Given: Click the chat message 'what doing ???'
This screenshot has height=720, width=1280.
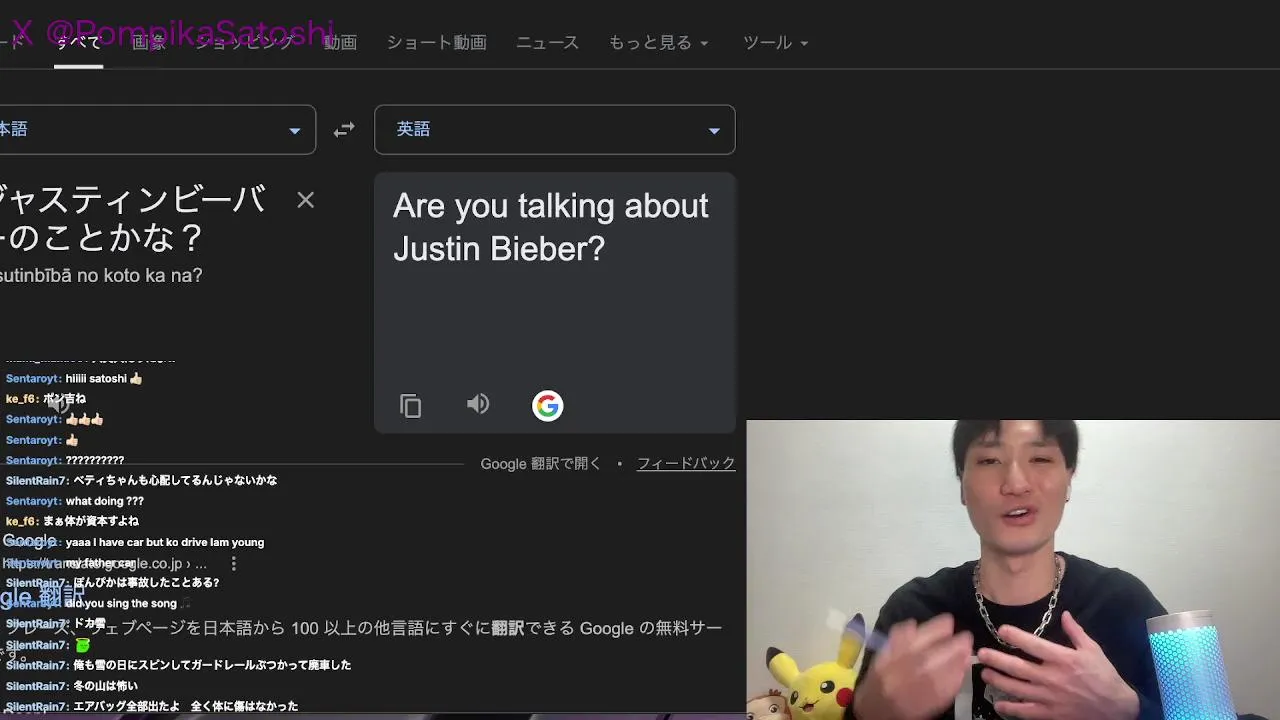Looking at the screenshot, I should tap(104, 501).
